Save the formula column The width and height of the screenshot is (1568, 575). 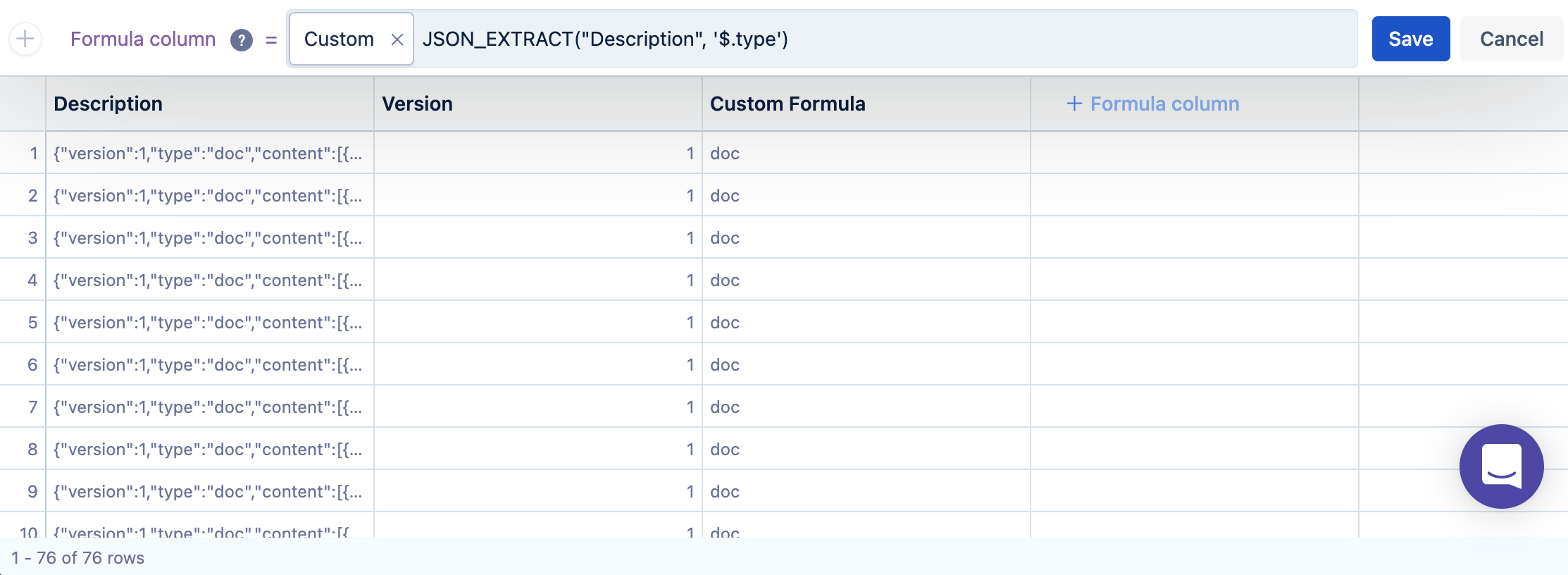coord(1410,39)
